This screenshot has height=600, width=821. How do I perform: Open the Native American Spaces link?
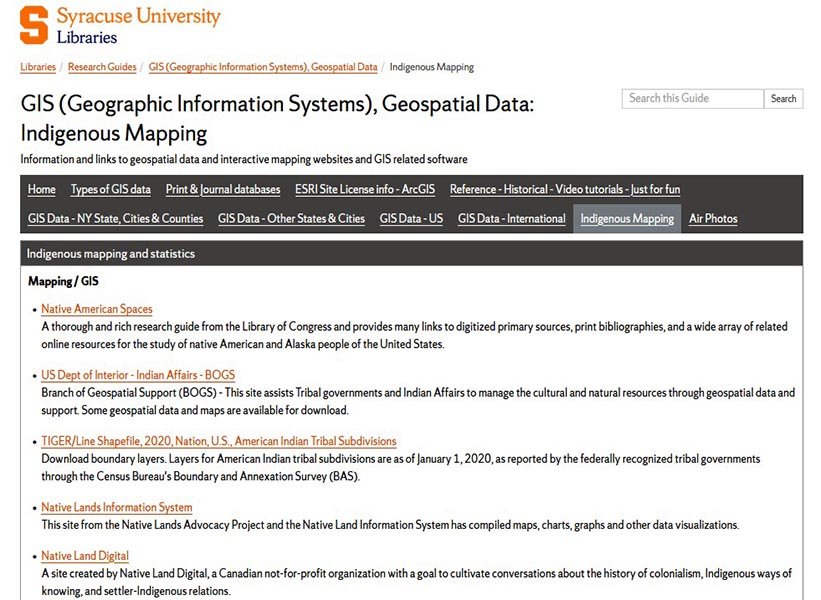[x=97, y=309]
